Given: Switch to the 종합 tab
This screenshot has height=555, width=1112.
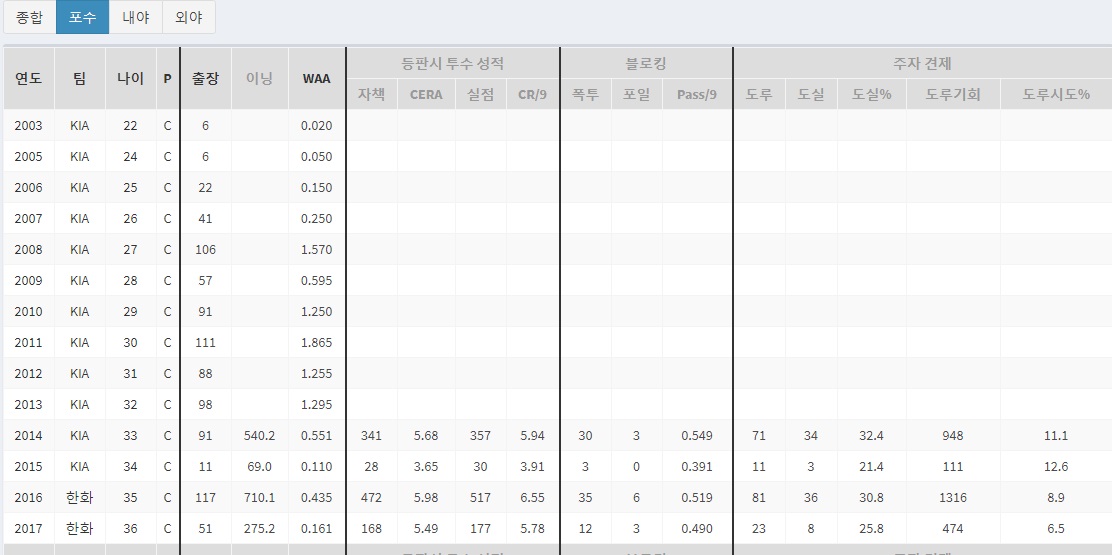Looking at the screenshot, I should (29, 17).
